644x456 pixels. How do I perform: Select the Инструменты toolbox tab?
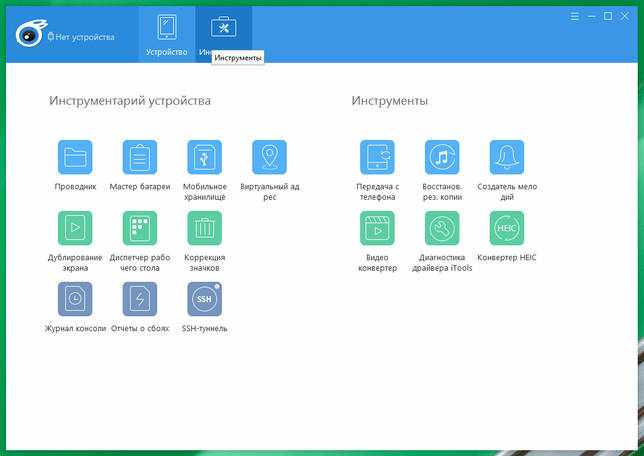(224, 35)
